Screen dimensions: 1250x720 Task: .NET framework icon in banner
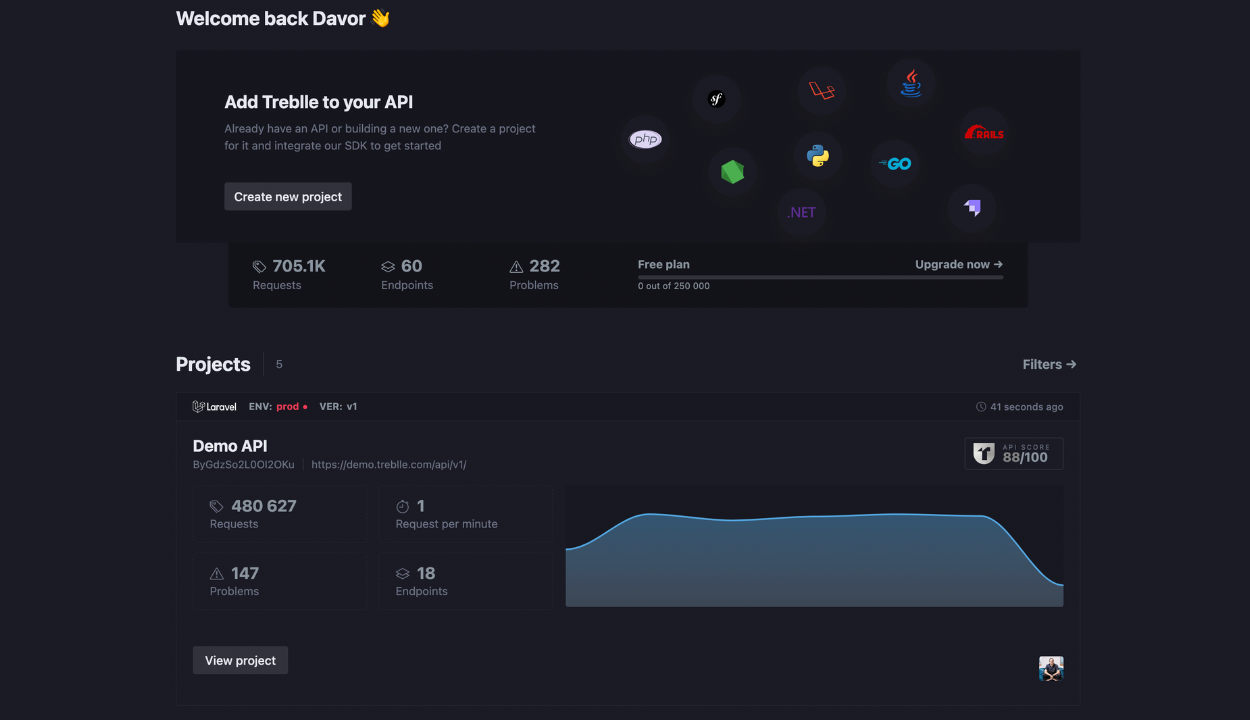801,212
